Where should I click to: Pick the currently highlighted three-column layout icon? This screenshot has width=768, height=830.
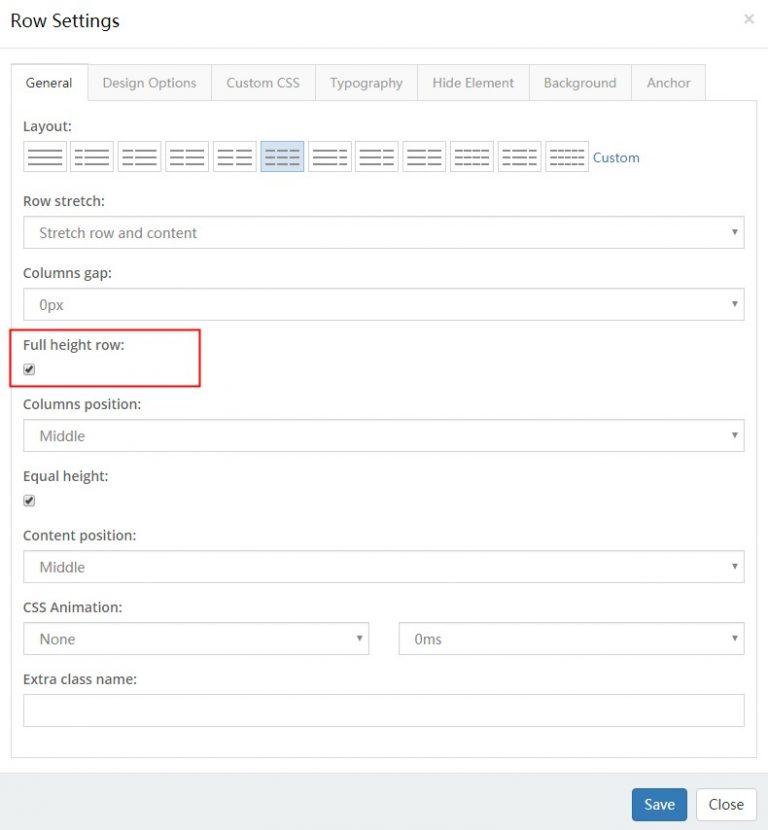point(283,156)
